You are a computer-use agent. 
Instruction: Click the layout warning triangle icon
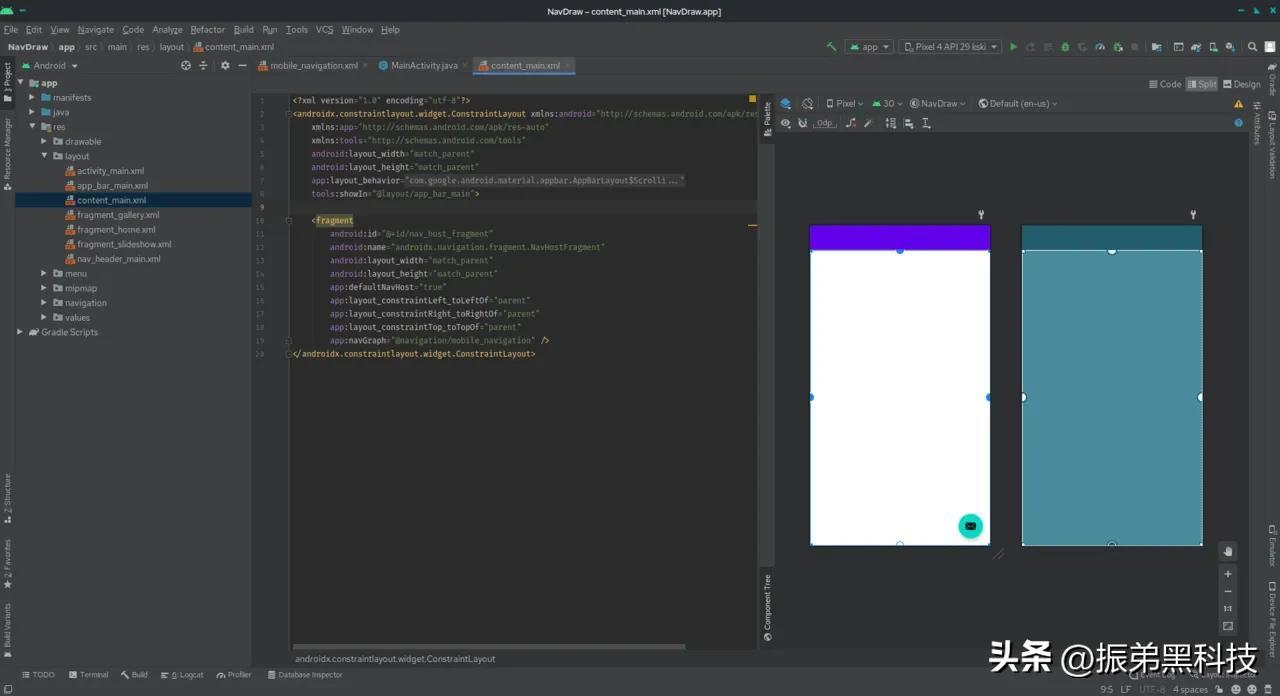(x=1239, y=103)
